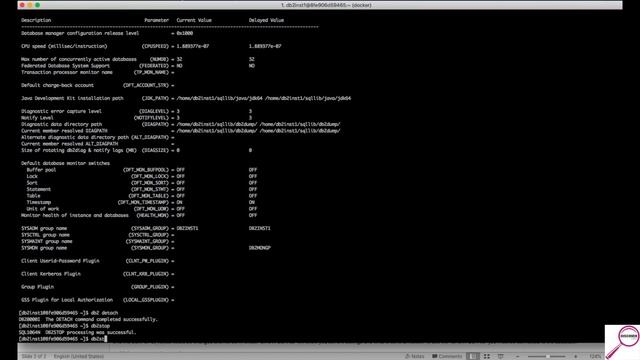Click the (TP_MON_NAME) parameter text
Image resolution: width=640 pixels, height=360 pixels.
151,72
